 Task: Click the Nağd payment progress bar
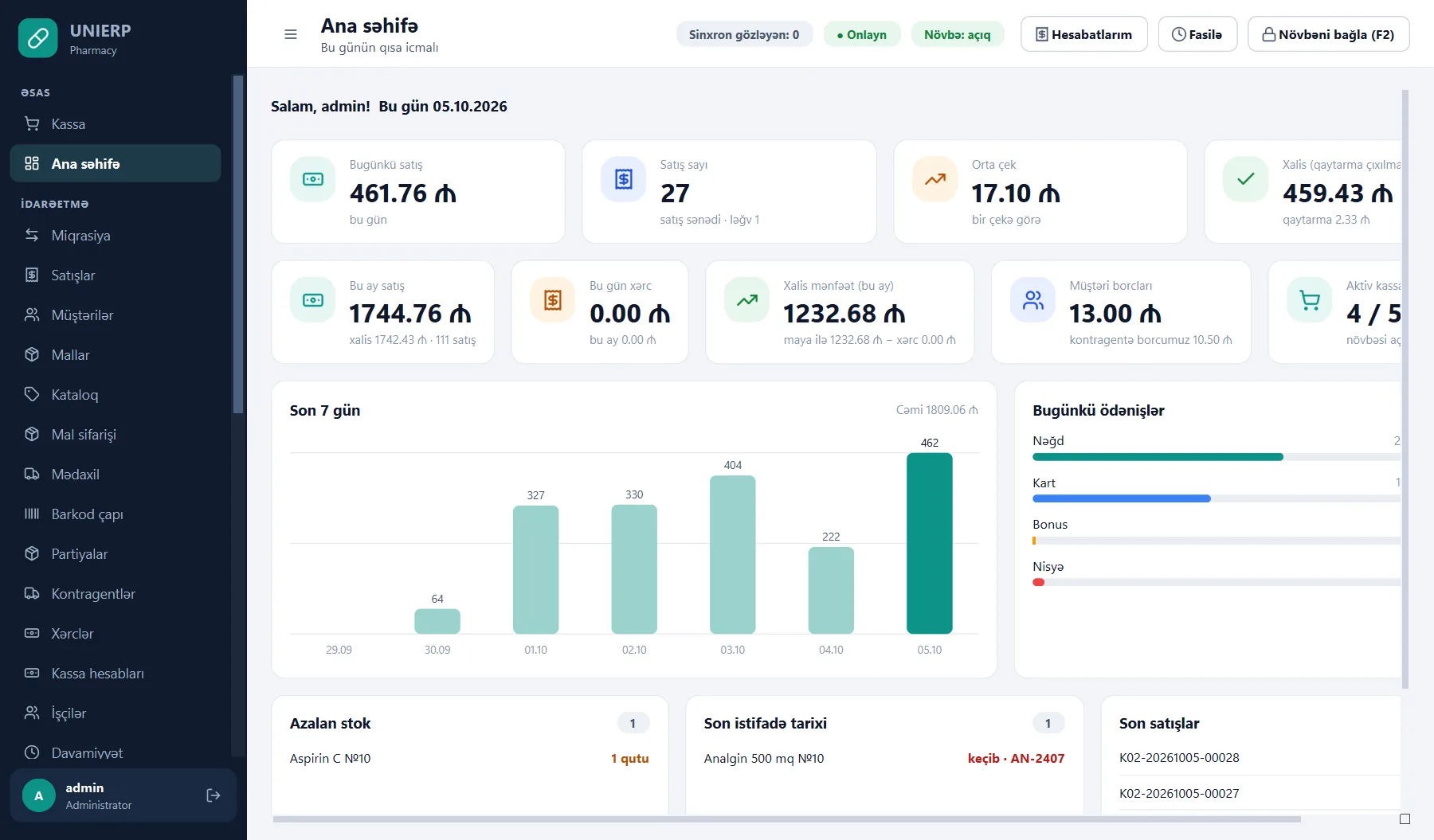pyautogui.click(x=1217, y=457)
